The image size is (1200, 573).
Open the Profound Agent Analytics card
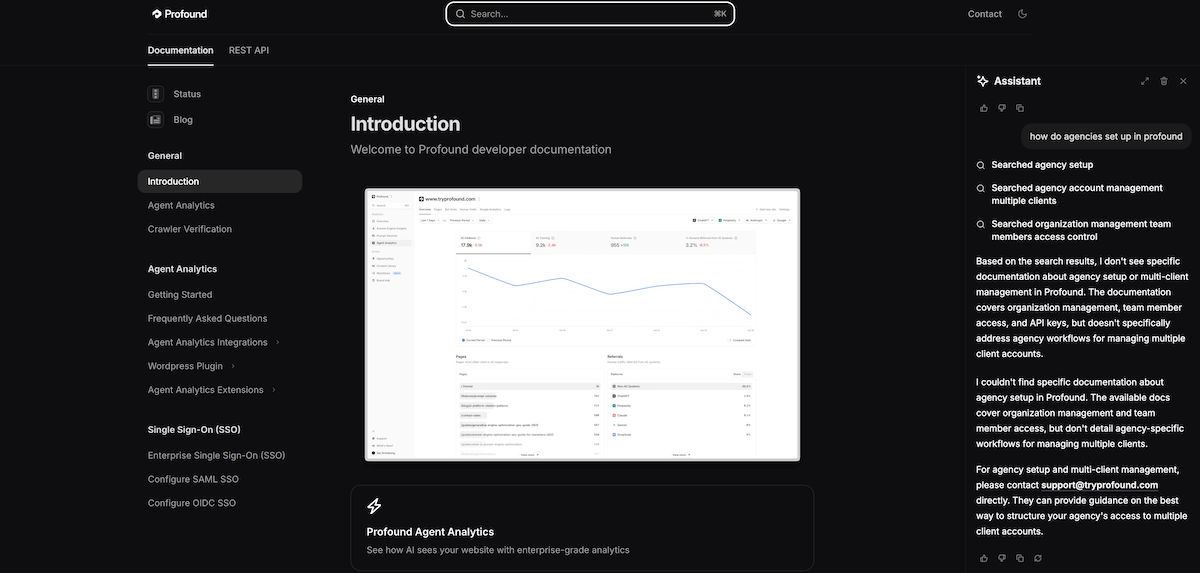click(x=582, y=528)
